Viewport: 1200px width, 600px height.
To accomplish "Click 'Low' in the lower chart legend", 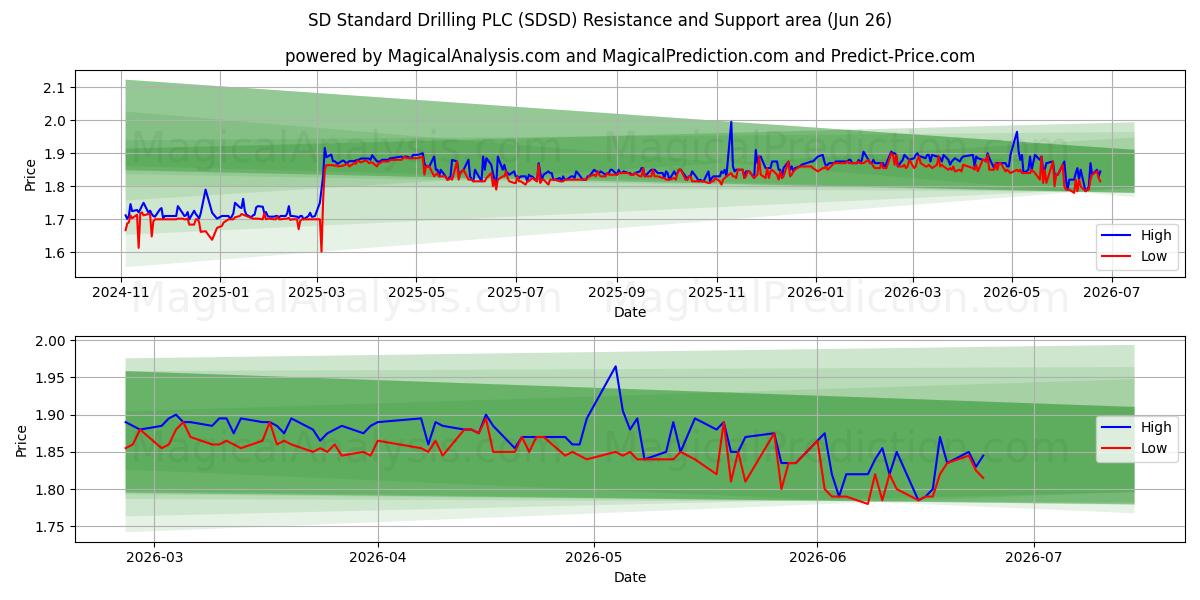I will (x=1153, y=448).
